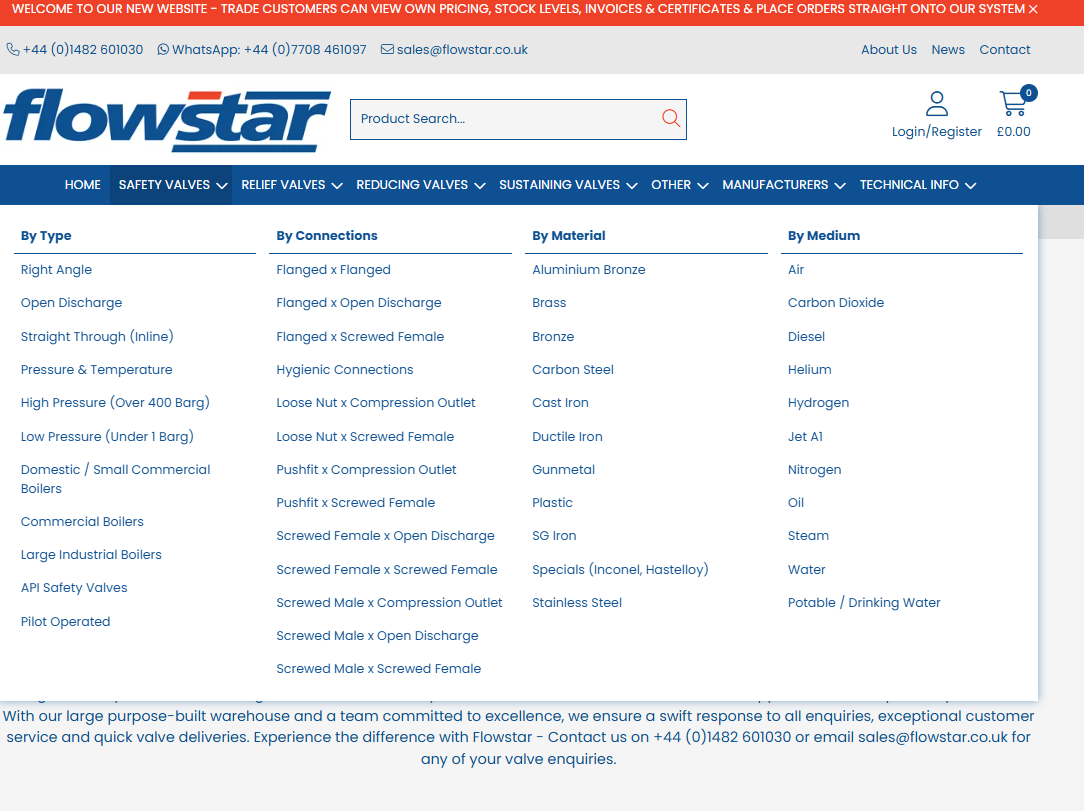This screenshot has height=811, width=1084.
Task: Select Plastic material
Action: (x=552, y=503)
